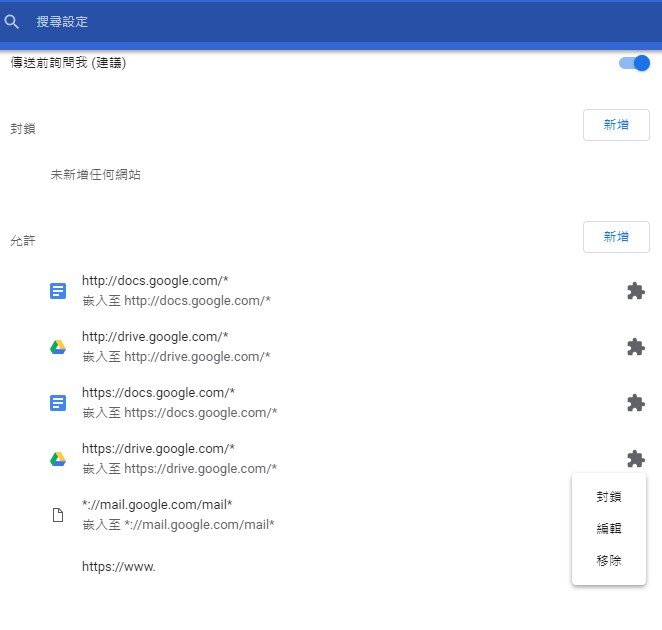Image resolution: width=662 pixels, height=630 pixels.
Task: Click the Docs icon for http://docs.google.com
Action: [58, 291]
